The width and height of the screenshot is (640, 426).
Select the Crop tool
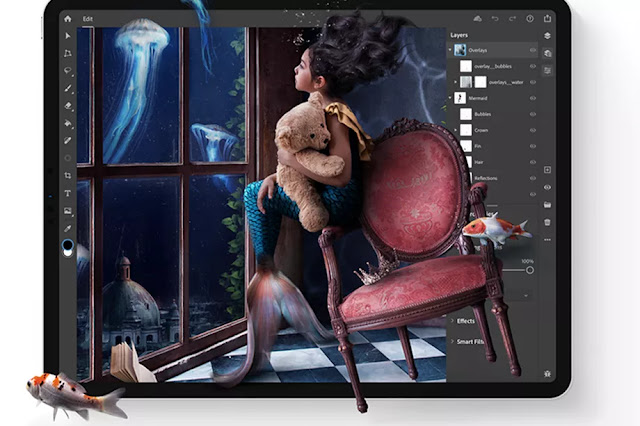click(x=68, y=175)
